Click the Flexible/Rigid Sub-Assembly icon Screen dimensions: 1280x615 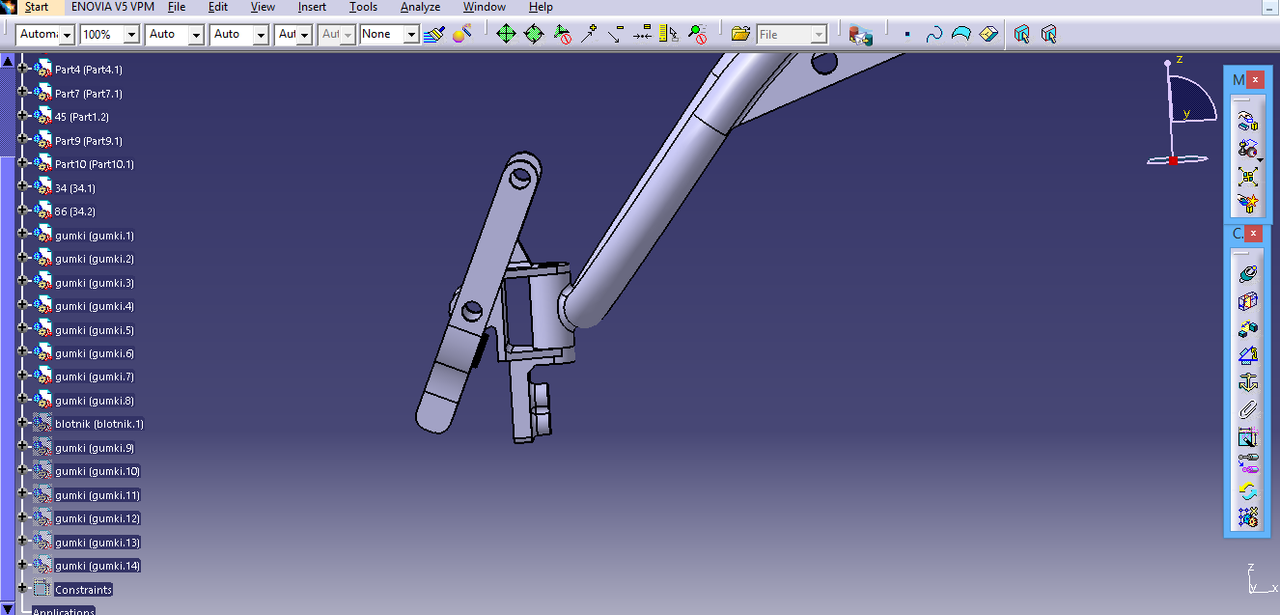[1247, 463]
